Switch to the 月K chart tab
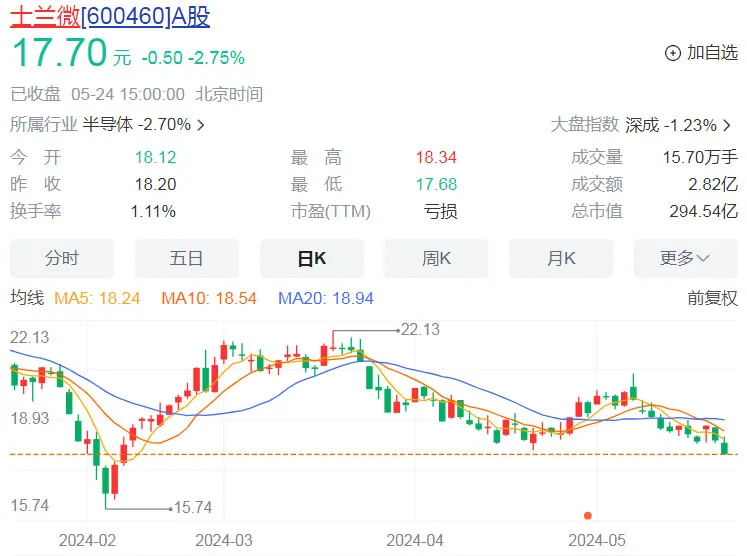 click(561, 259)
